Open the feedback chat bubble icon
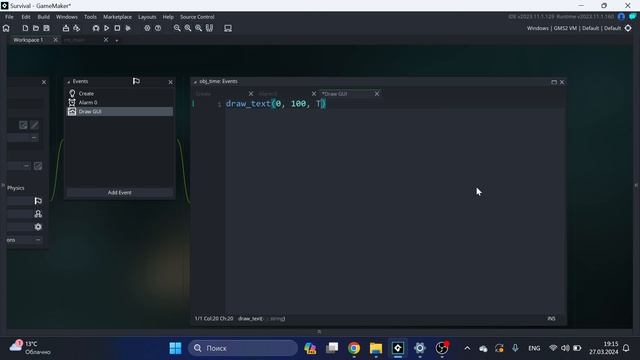The height and width of the screenshot is (360, 640). click(632, 17)
